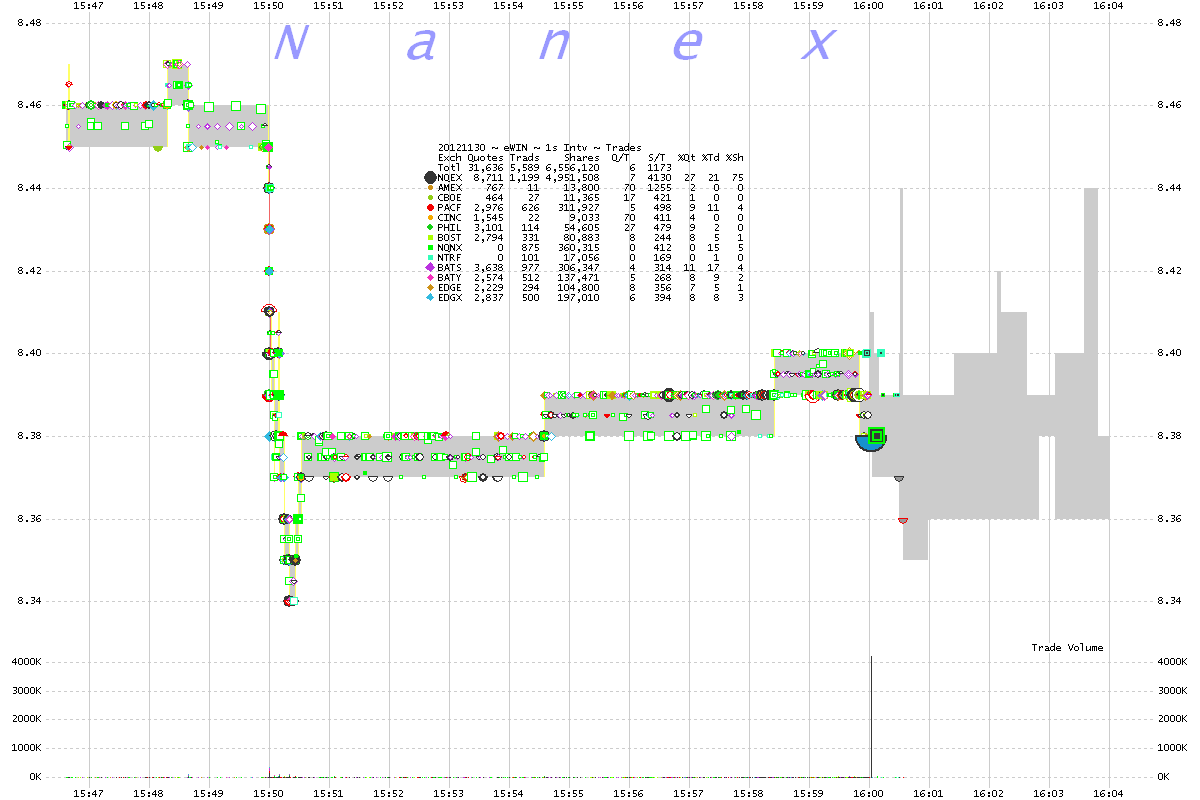Viewport: 1200px width, 800px height.
Task: Click the AMEX brown dot legend marker
Action: tap(429, 188)
